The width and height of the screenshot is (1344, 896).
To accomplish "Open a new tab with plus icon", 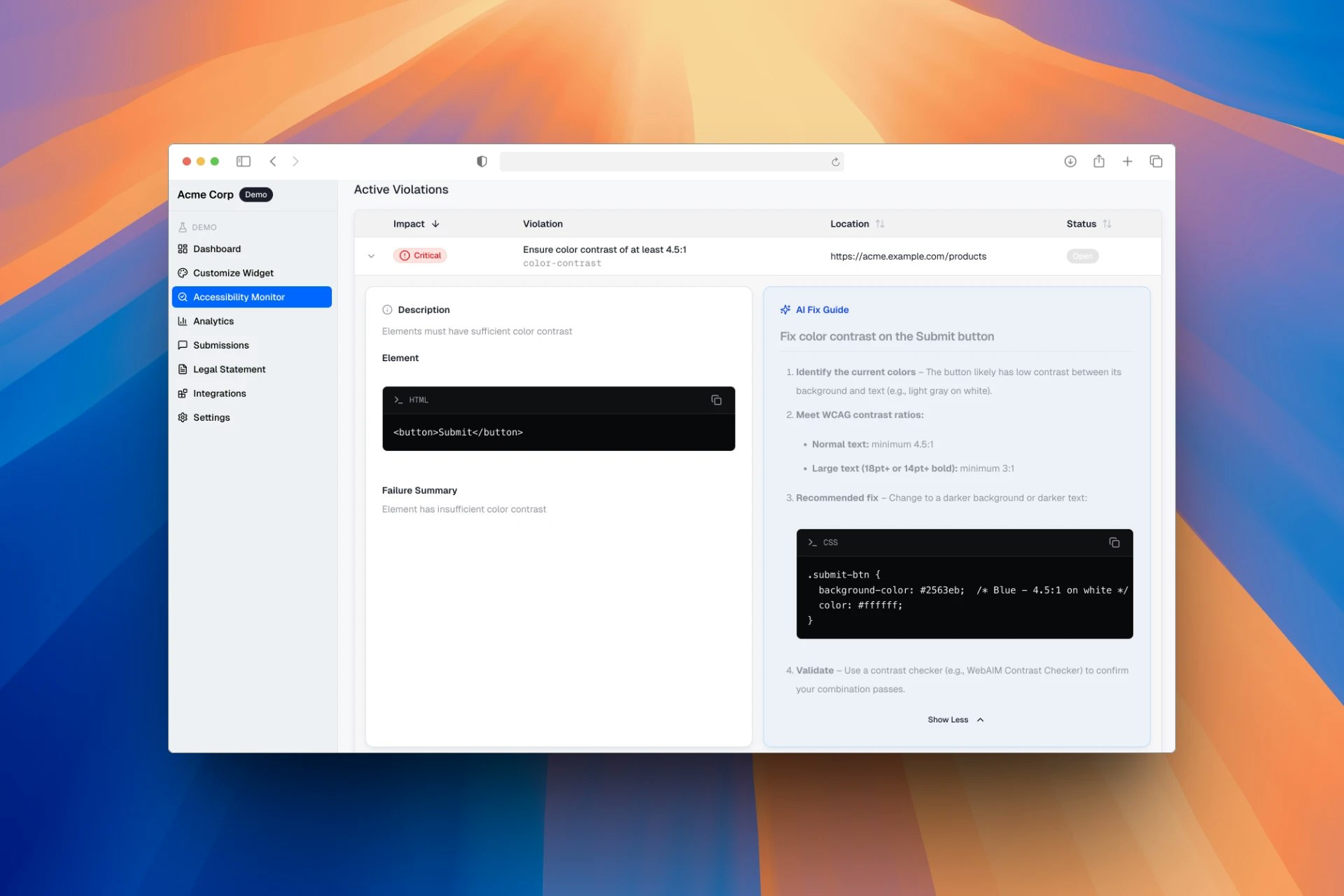I will click(1127, 162).
